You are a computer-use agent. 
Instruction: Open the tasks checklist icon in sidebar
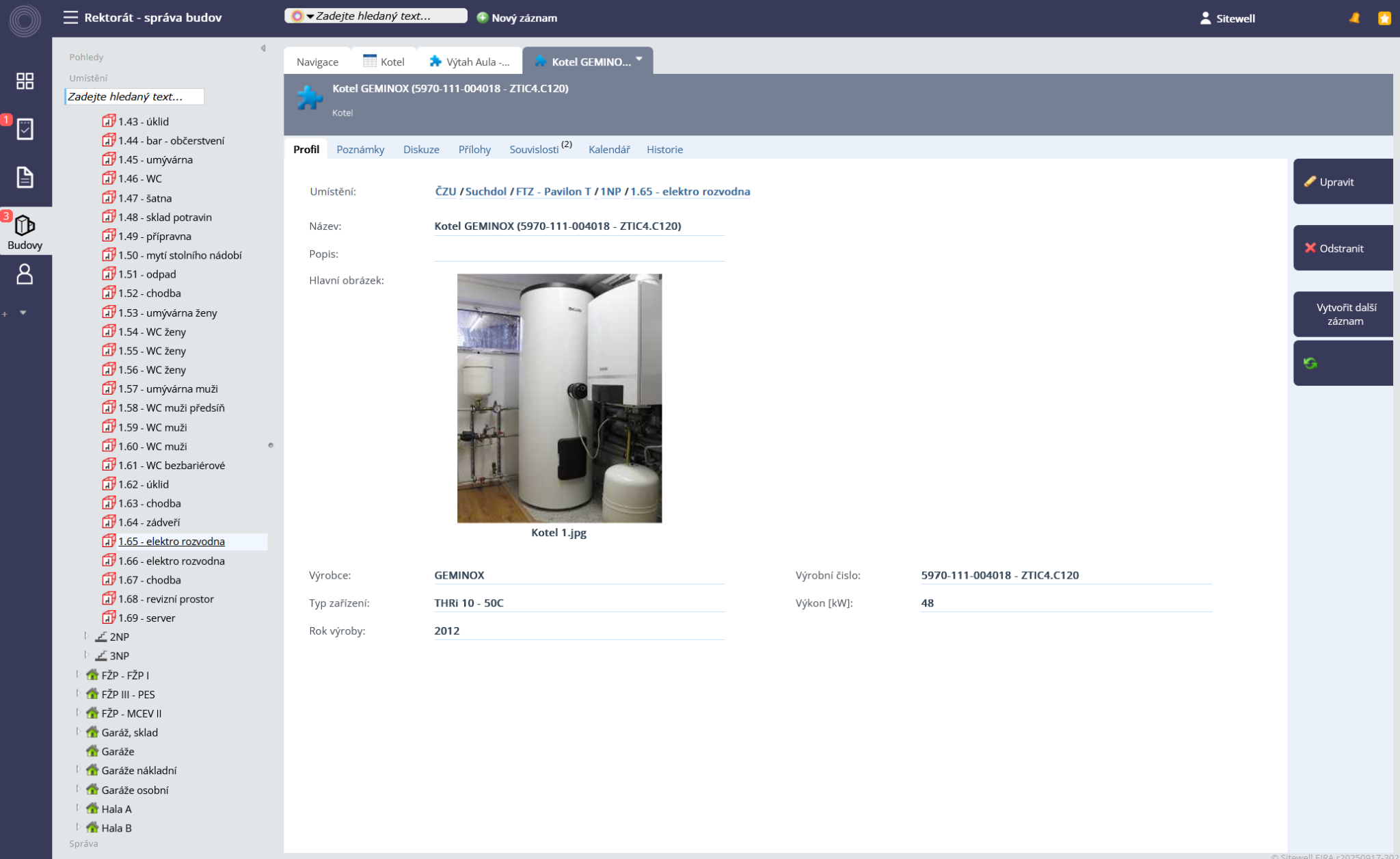[x=25, y=129]
